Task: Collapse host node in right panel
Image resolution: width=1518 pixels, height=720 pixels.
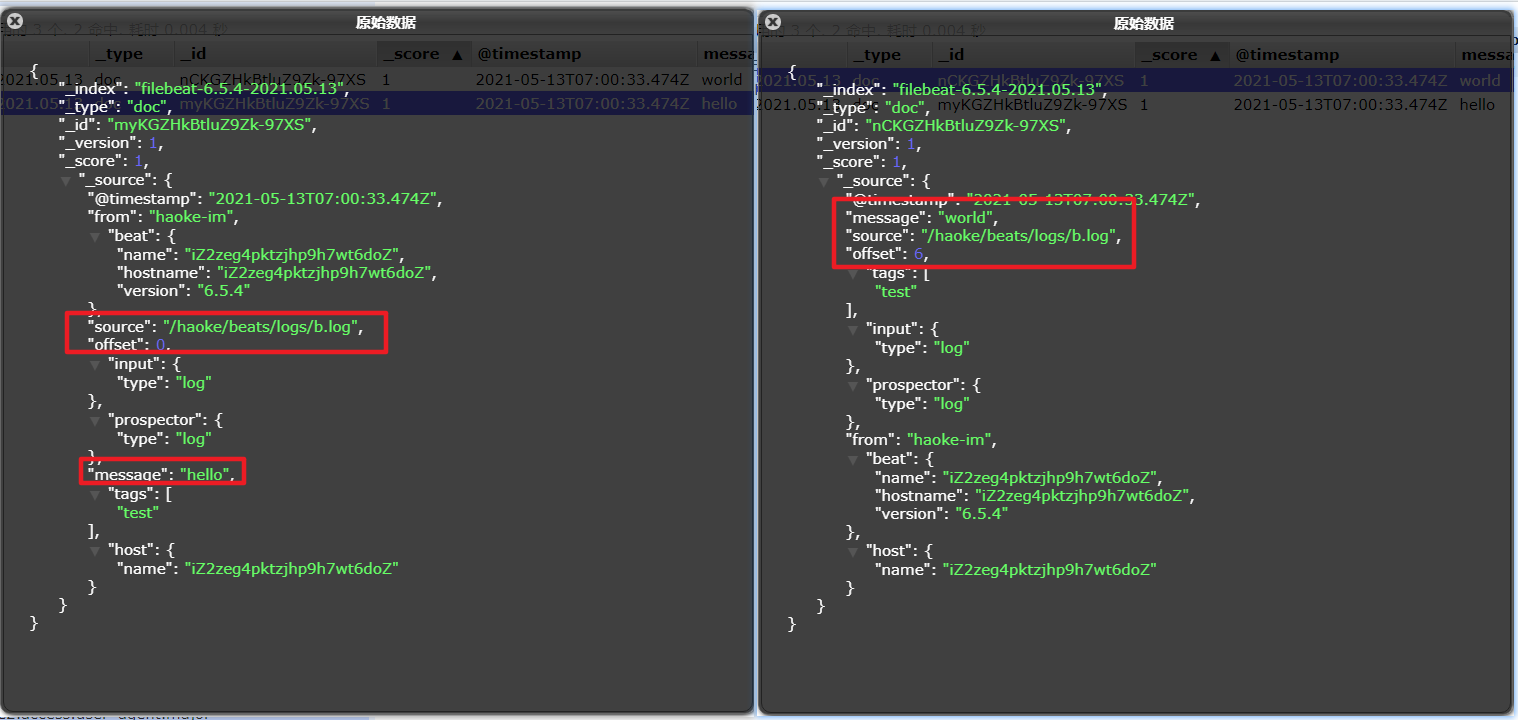Action: pos(853,551)
